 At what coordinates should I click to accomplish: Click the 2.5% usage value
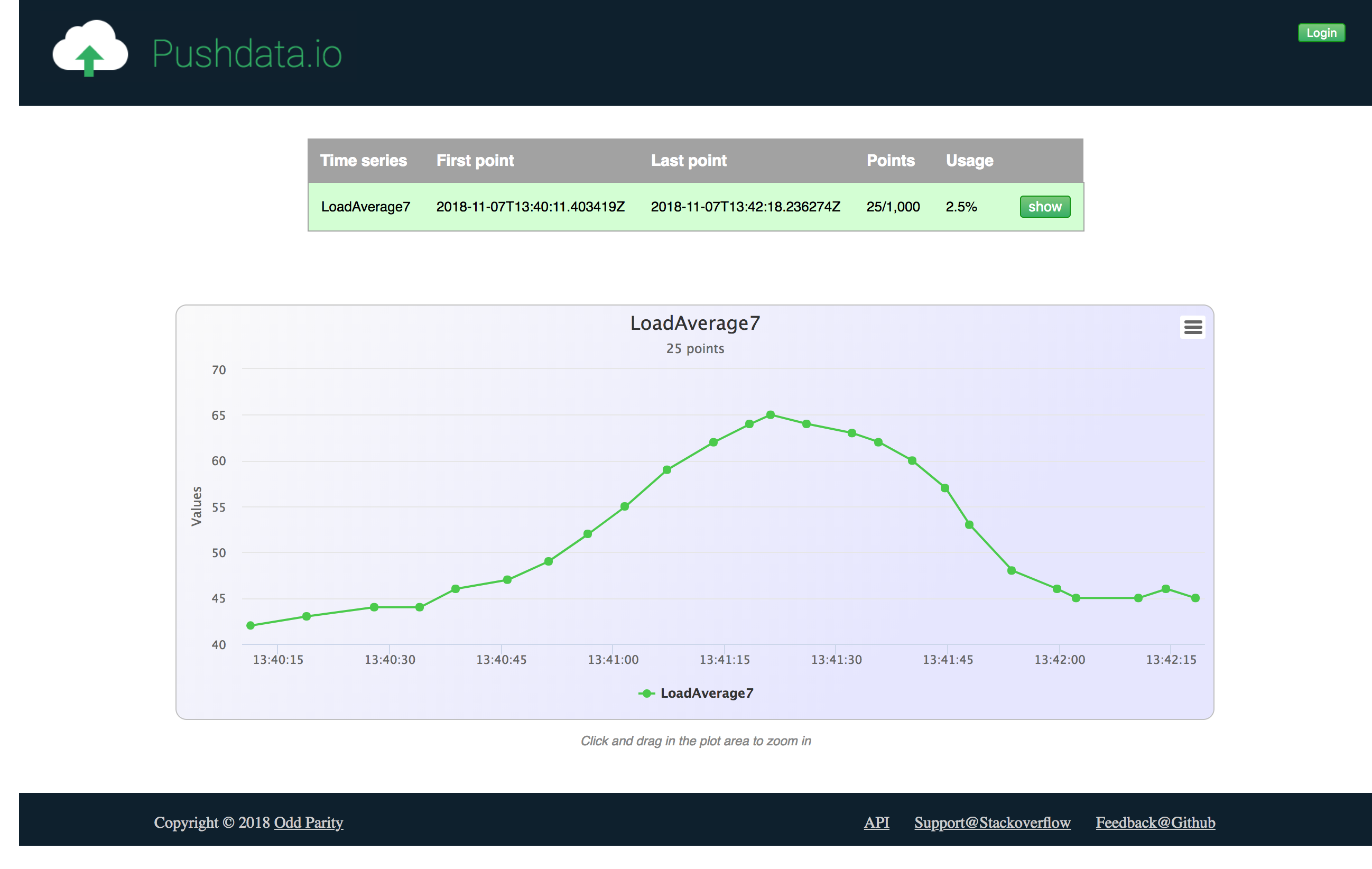pos(961,207)
